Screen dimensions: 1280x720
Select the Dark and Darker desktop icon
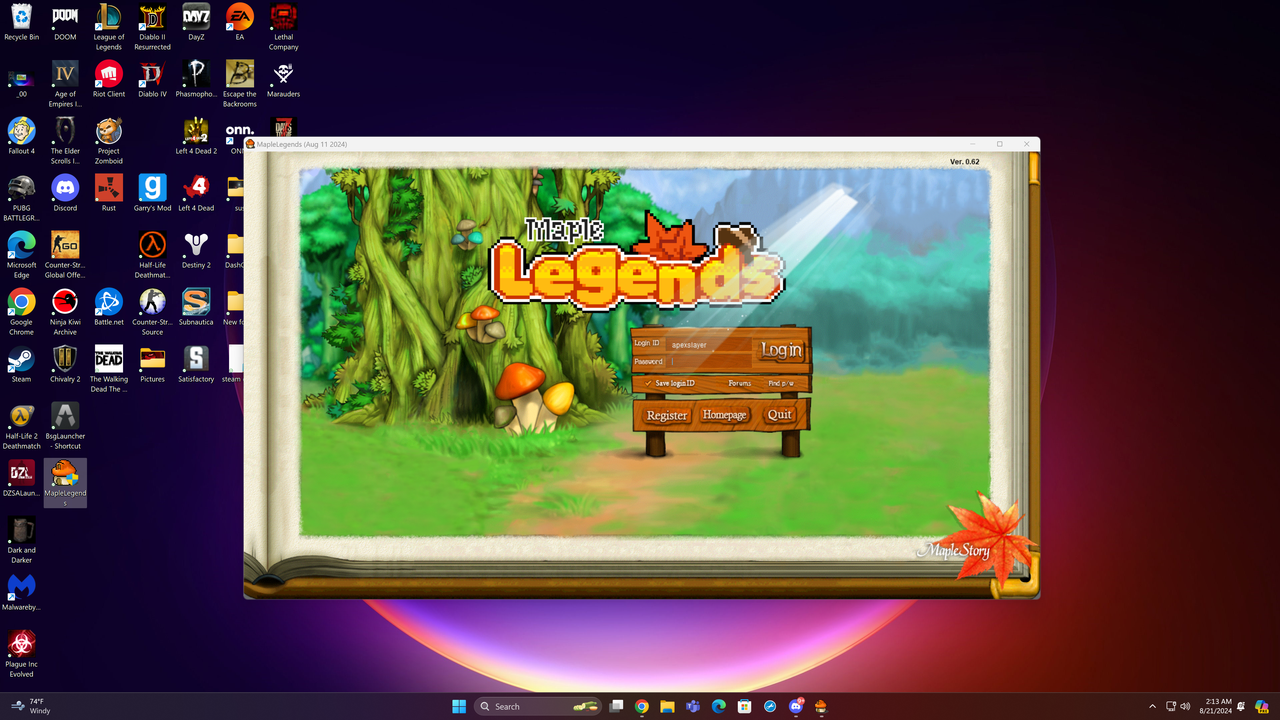point(21,540)
